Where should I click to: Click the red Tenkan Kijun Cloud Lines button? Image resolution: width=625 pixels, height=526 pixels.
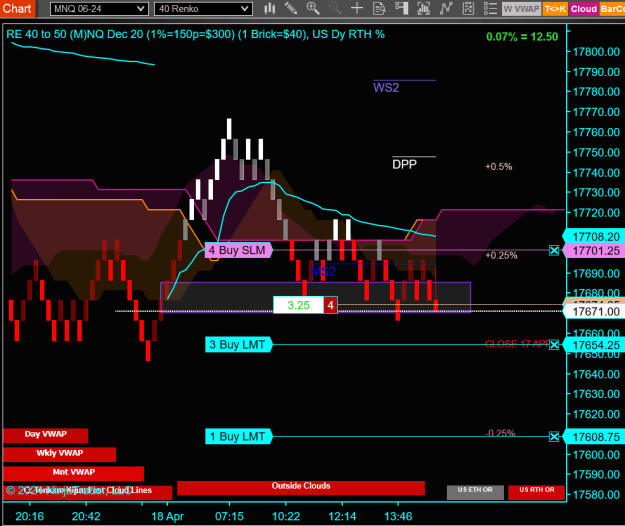[x=88, y=492]
